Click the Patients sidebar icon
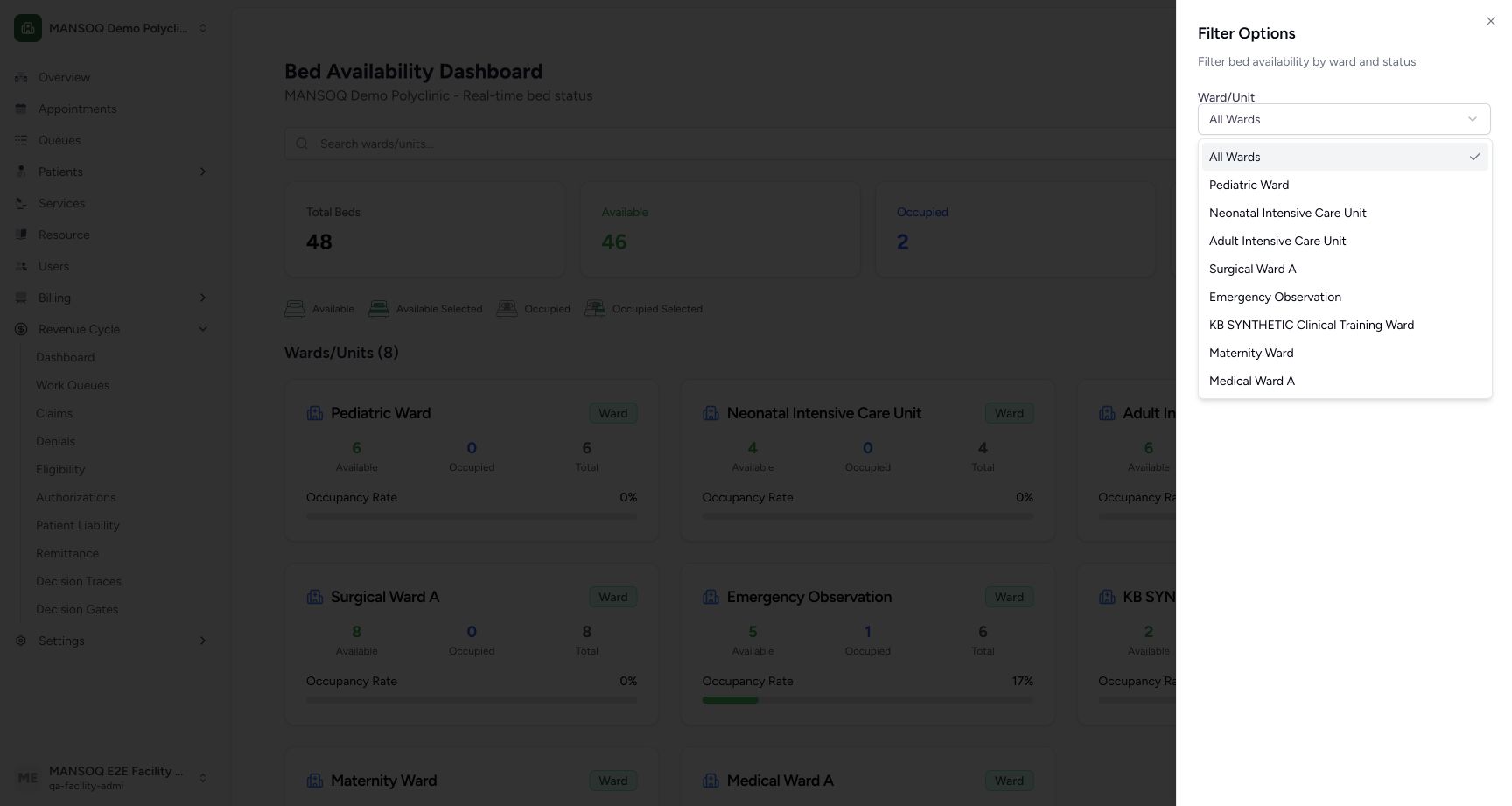The height and width of the screenshot is (806, 1512). [x=21, y=172]
